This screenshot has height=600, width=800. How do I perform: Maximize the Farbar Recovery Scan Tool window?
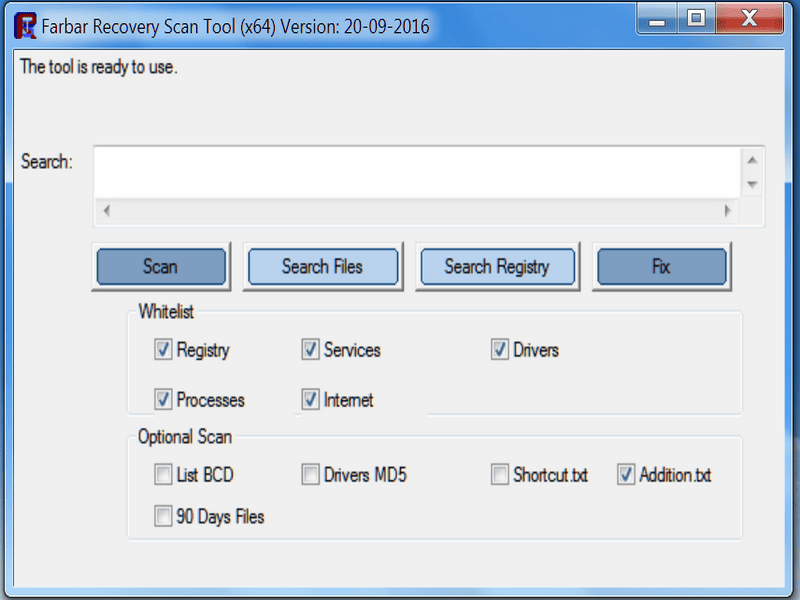click(x=696, y=19)
